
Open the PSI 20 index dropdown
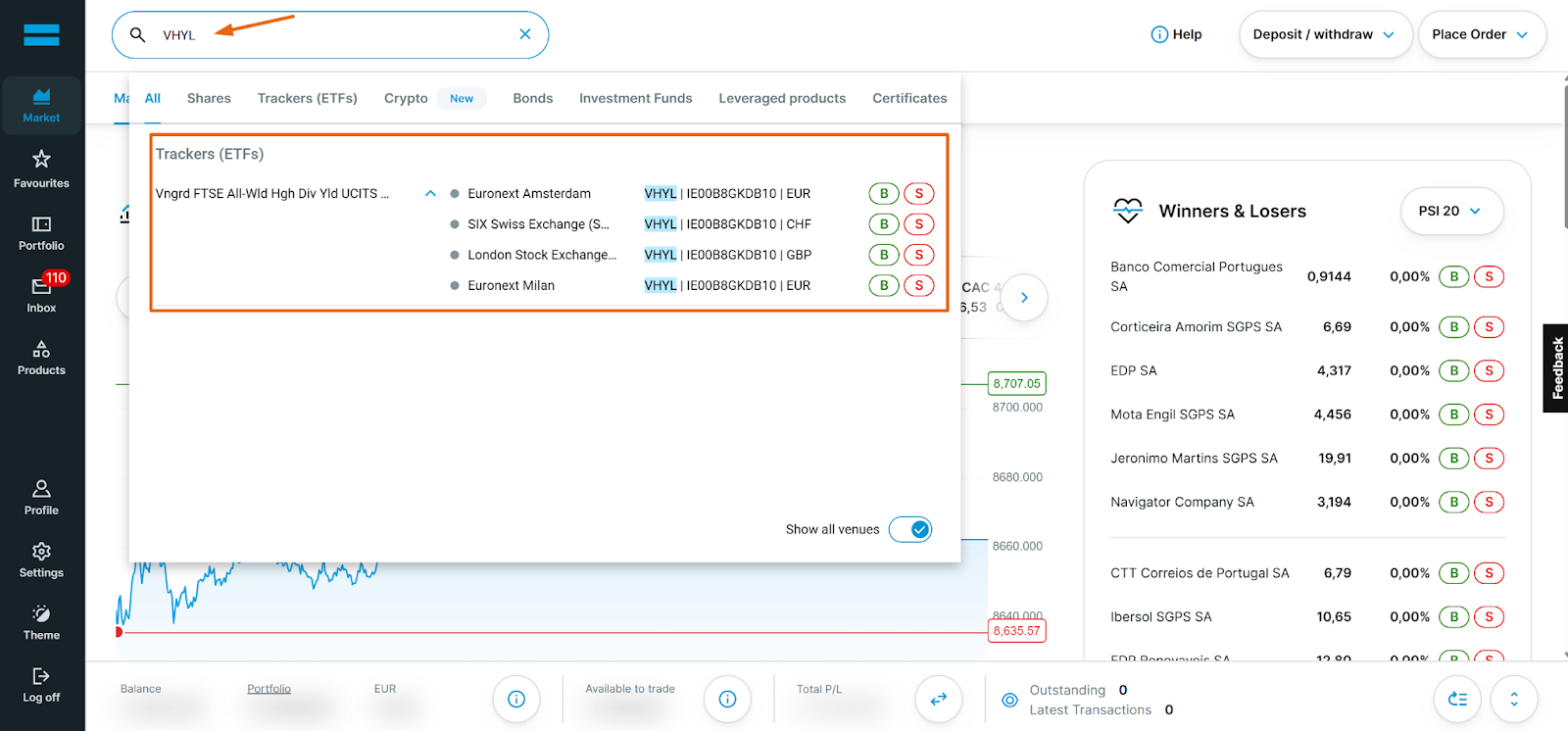point(1451,211)
